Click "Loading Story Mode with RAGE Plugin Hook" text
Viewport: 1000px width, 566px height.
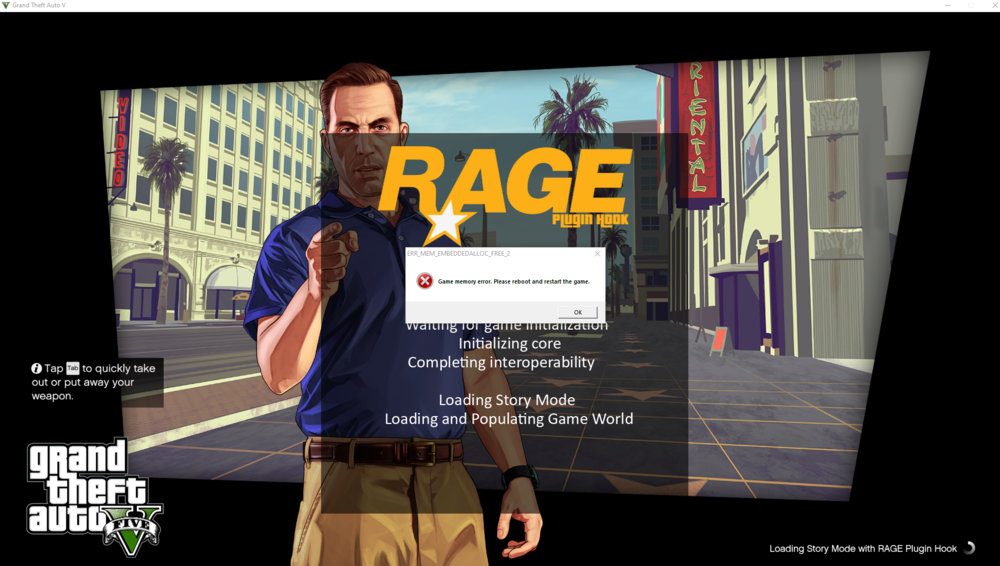(863, 548)
